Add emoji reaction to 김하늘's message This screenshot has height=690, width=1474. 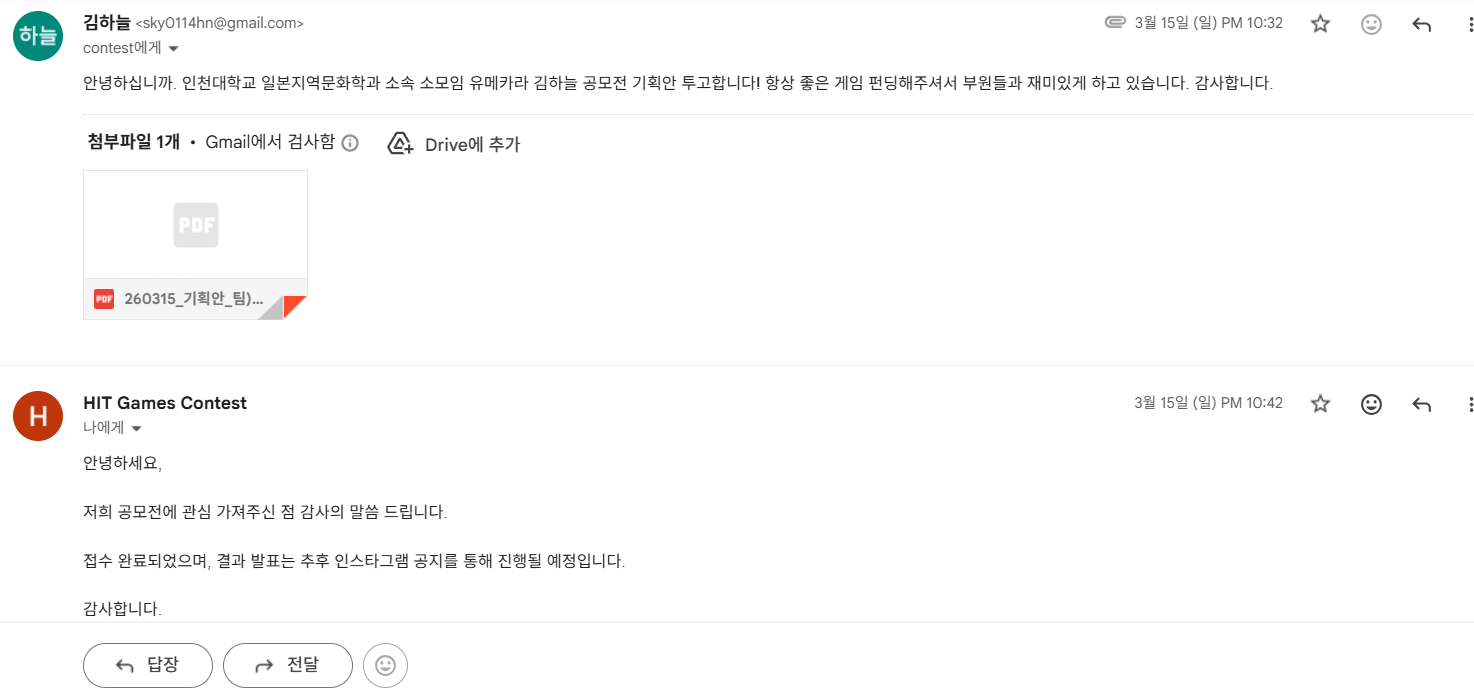1371,24
